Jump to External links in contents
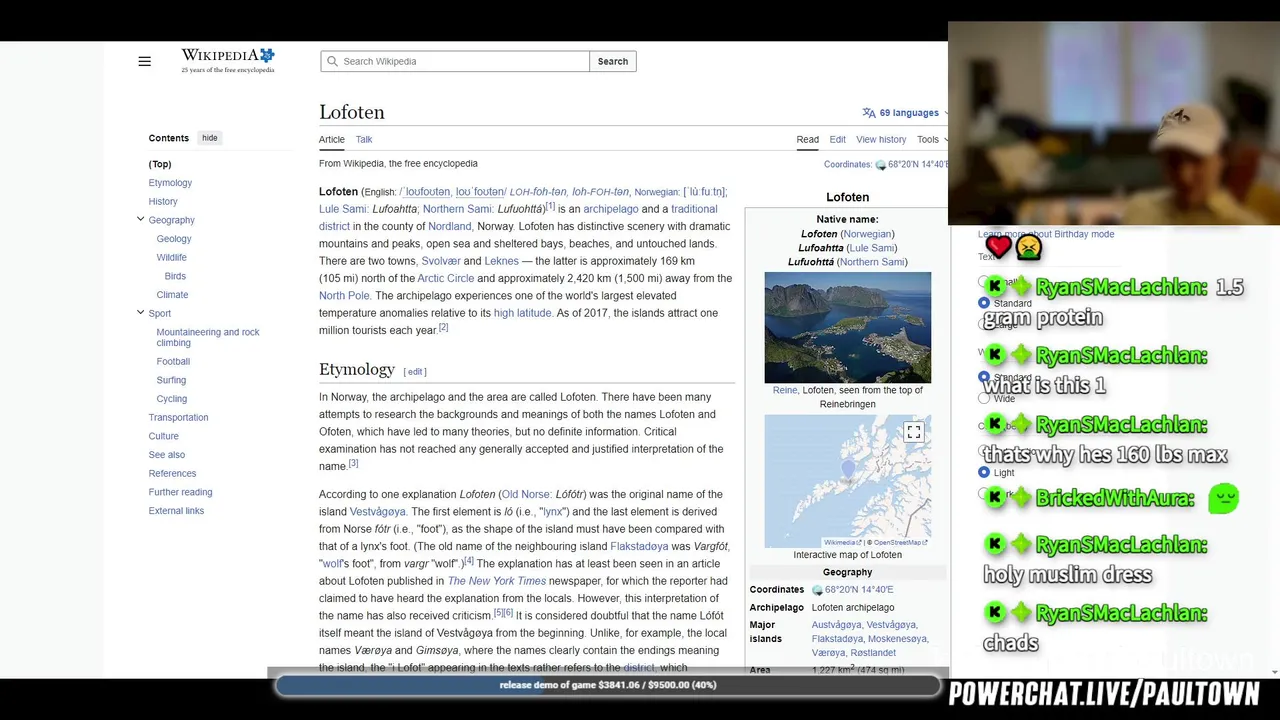Image resolution: width=1280 pixels, height=720 pixels. 177,511
